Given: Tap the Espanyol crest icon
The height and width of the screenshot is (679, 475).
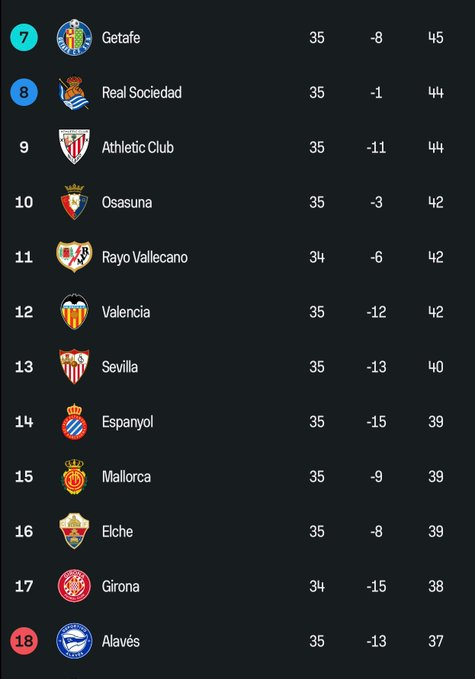Looking at the screenshot, I should click(x=74, y=422).
